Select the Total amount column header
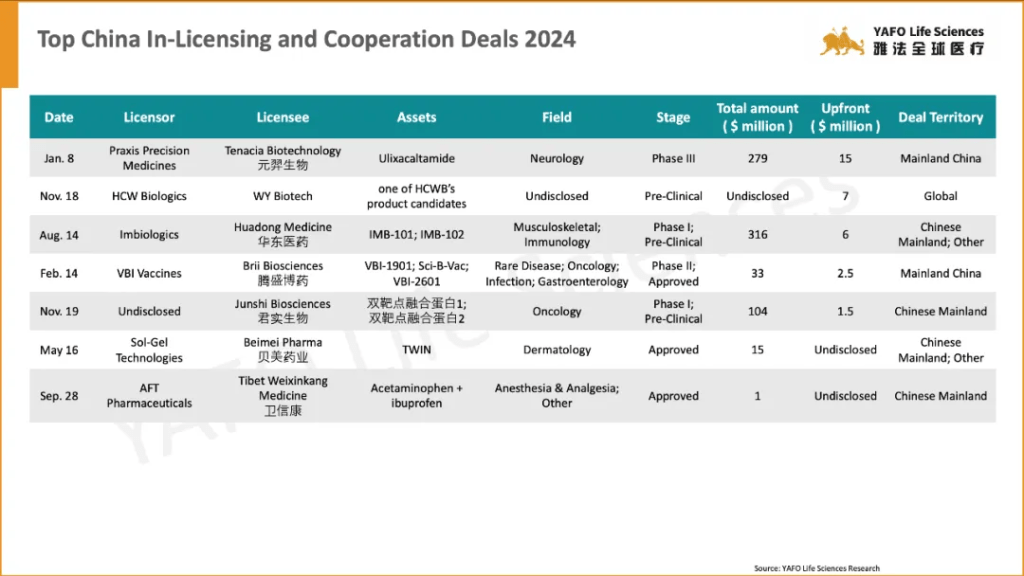The height and width of the screenshot is (576, 1024). (757, 117)
